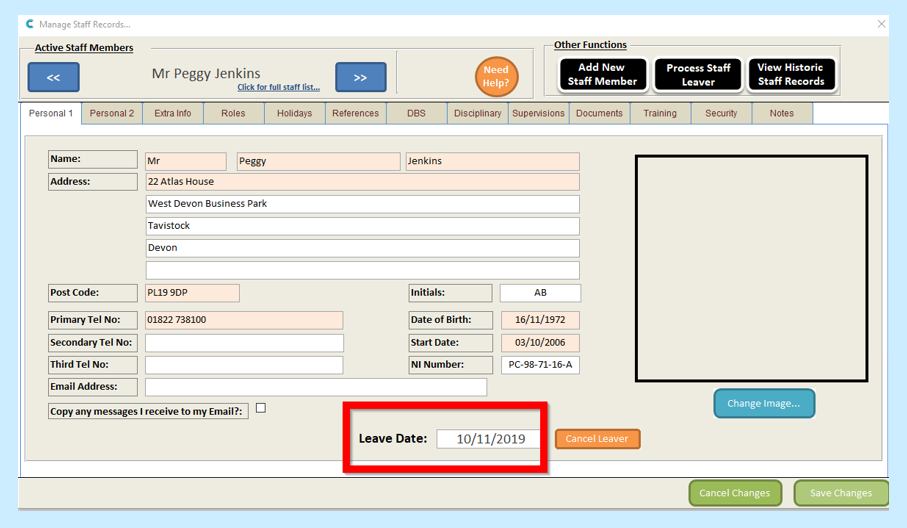The height and width of the screenshot is (528, 907).
Task: Click Save Changes button
Action: pyautogui.click(x=840, y=493)
